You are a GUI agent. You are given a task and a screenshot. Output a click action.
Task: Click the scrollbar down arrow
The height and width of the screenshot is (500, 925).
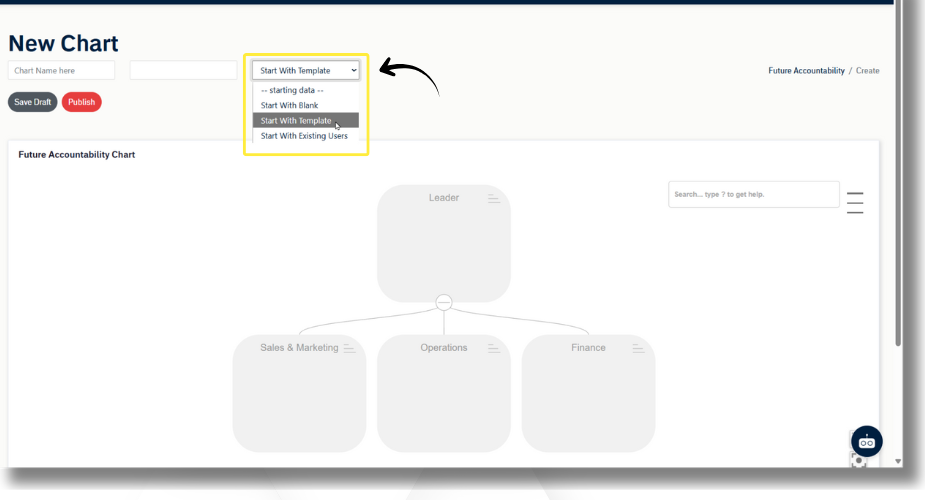[897, 461]
